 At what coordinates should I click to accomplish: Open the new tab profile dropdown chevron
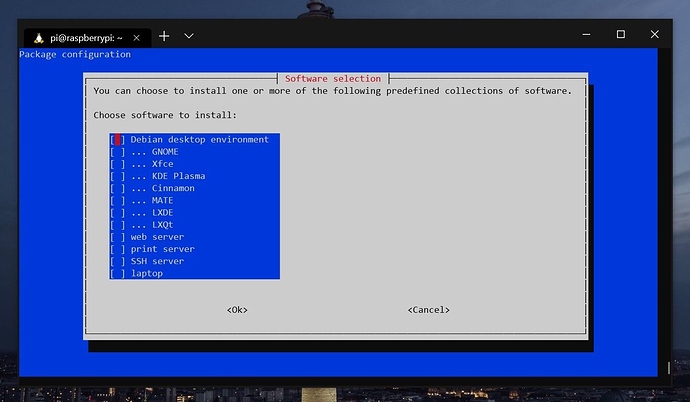point(189,36)
